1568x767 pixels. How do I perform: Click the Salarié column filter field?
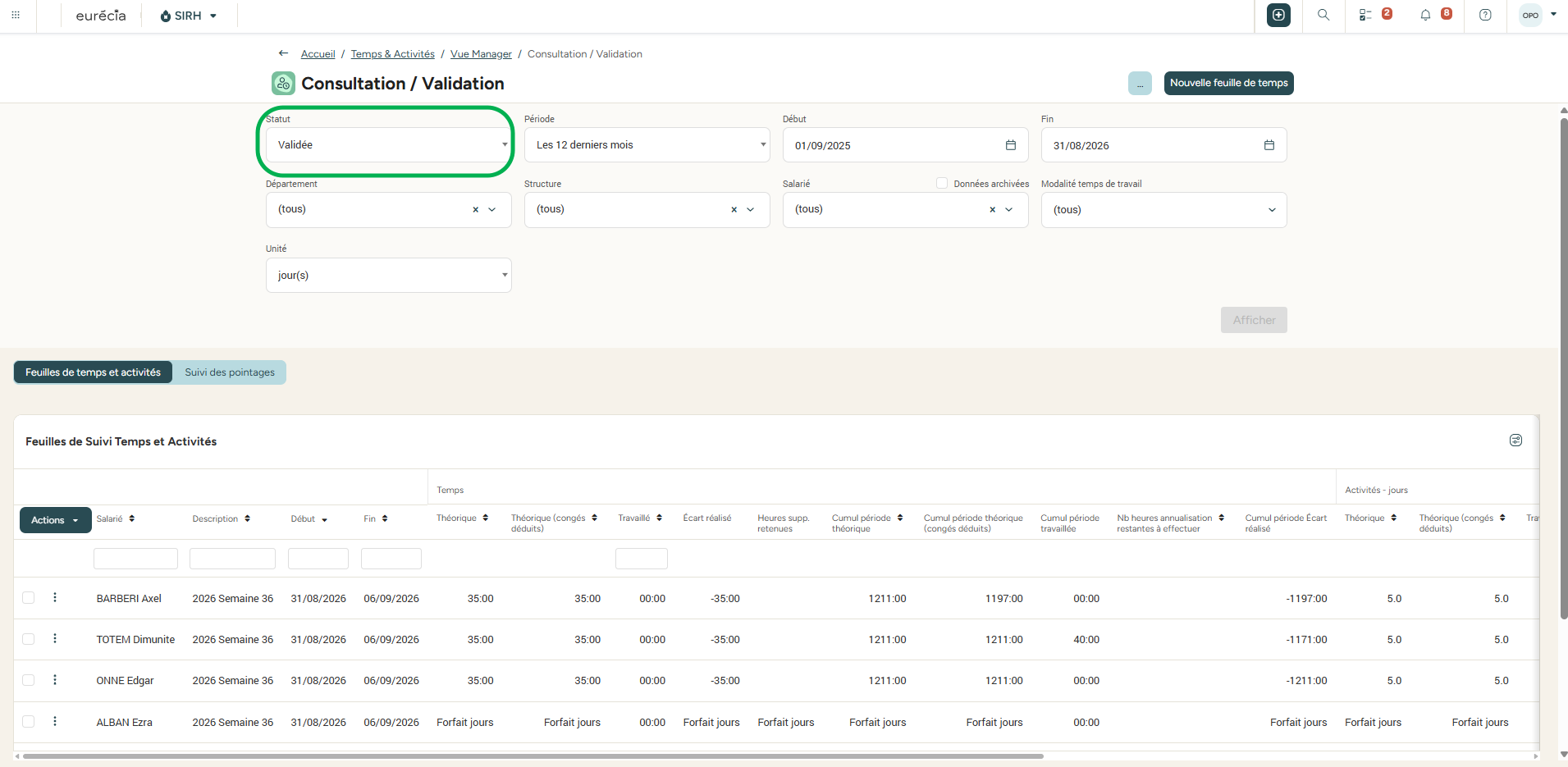pos(135,559)
